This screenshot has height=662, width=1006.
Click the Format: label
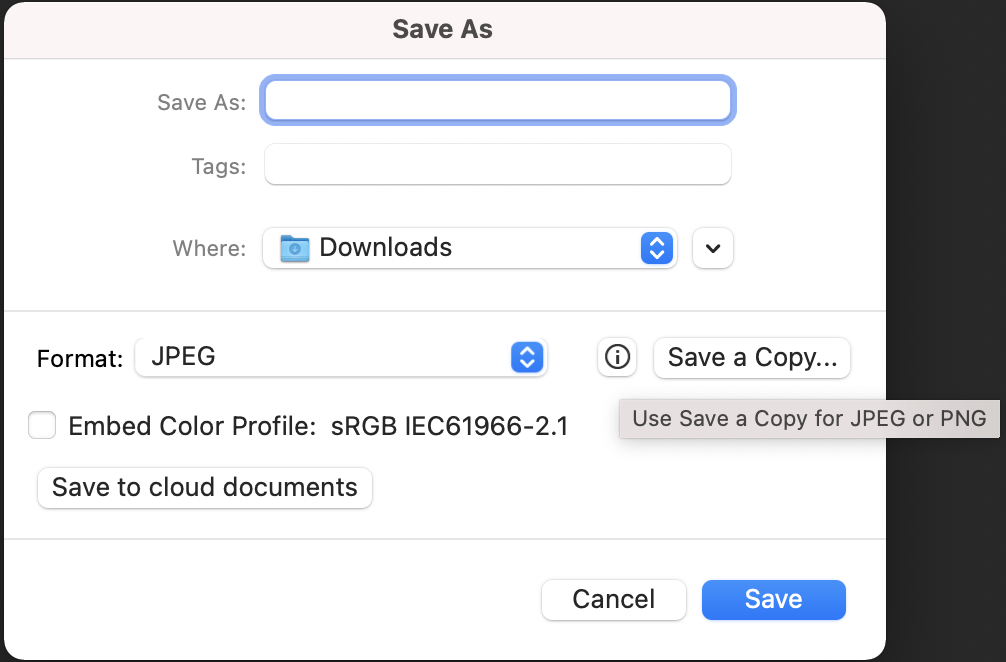point(80,358)
